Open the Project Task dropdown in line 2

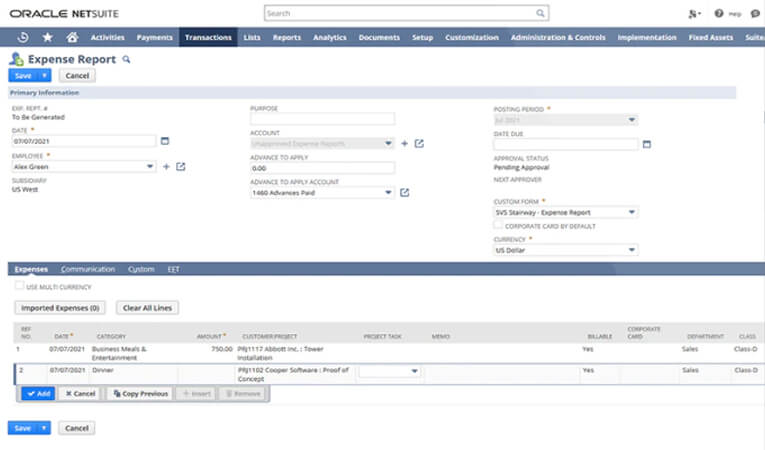(x=414, y=371)
